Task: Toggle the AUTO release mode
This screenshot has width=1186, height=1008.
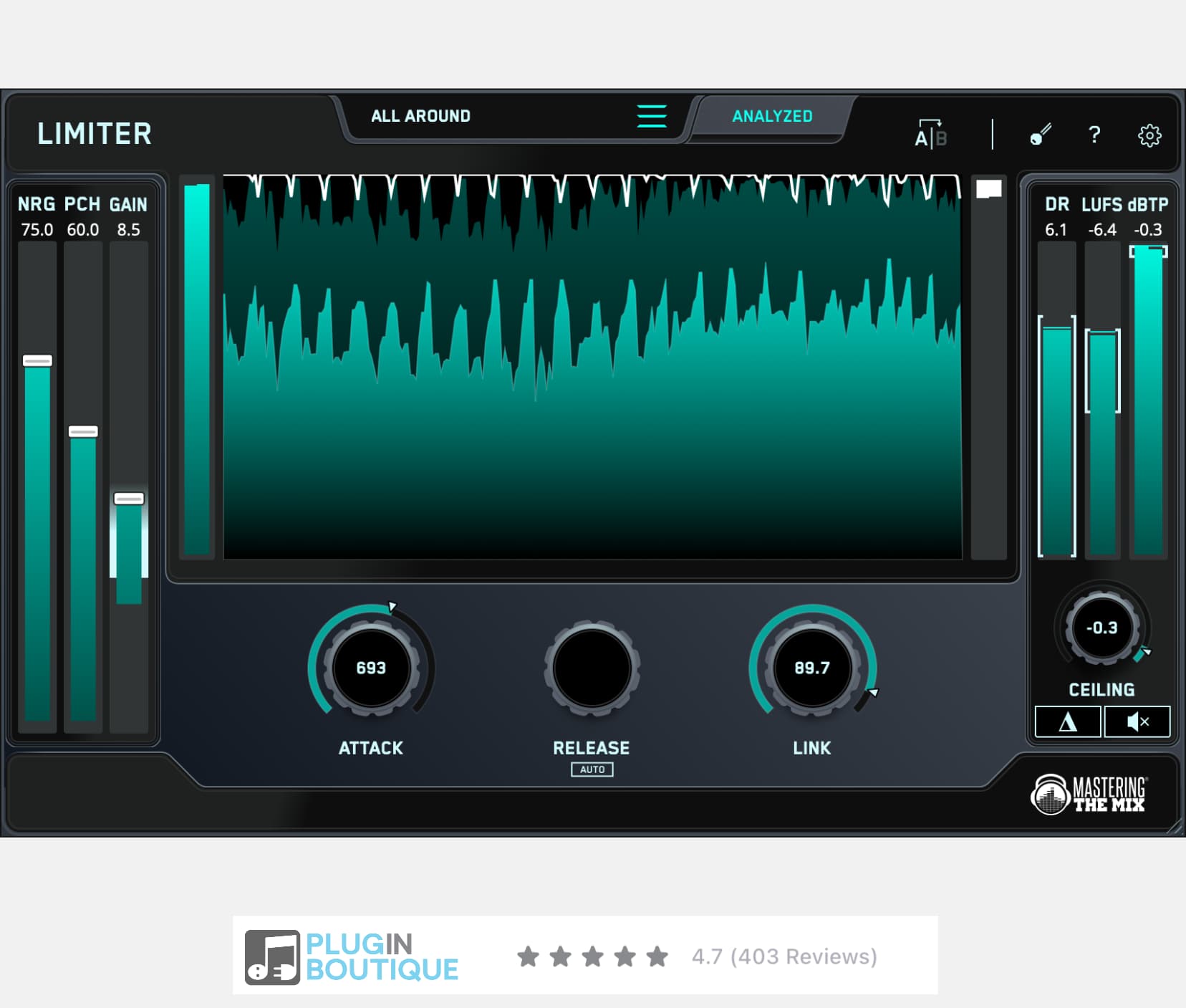Action: [x=592, y=769]
